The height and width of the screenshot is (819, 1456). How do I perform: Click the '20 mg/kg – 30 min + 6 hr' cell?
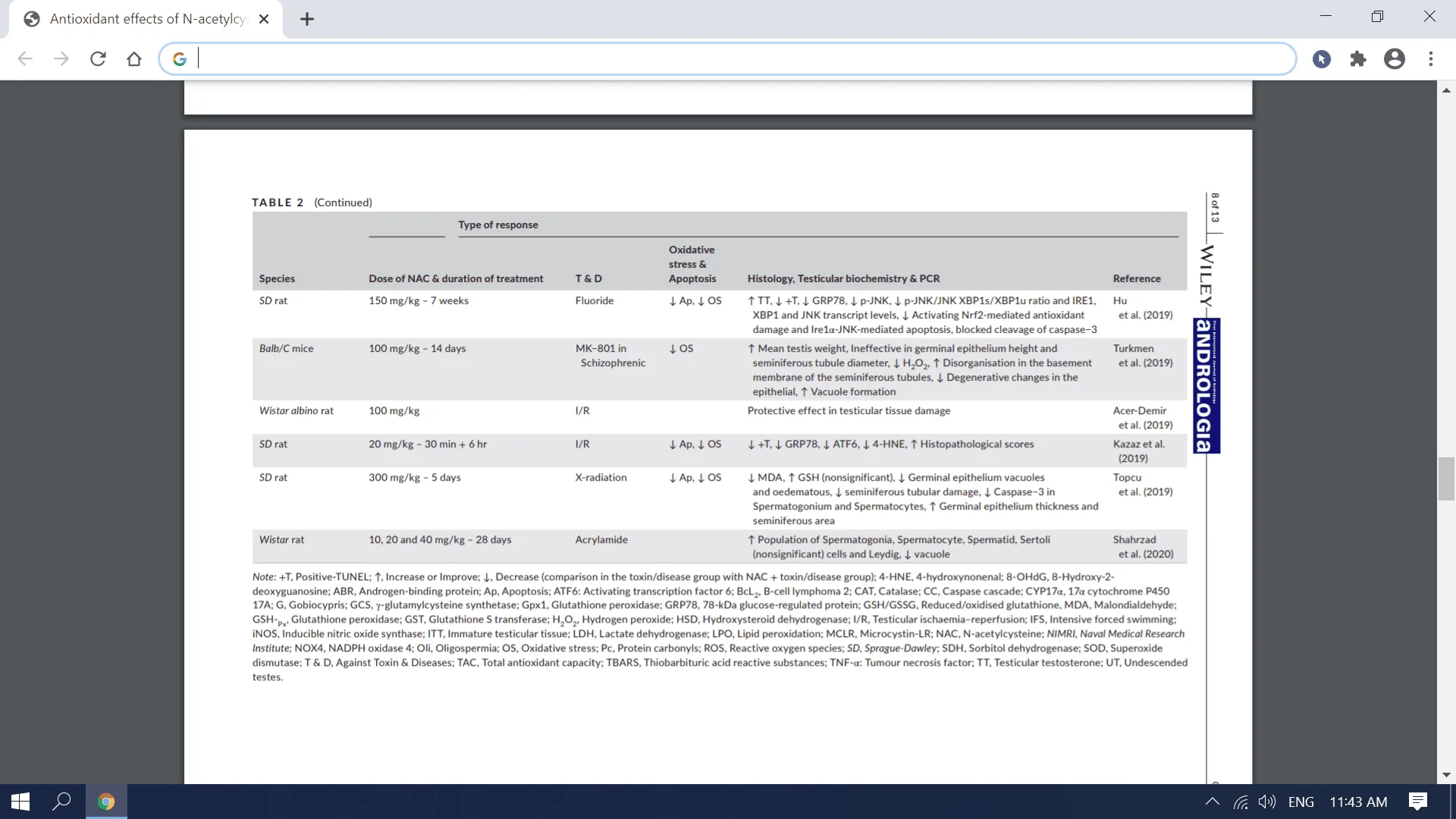point(428,444)
